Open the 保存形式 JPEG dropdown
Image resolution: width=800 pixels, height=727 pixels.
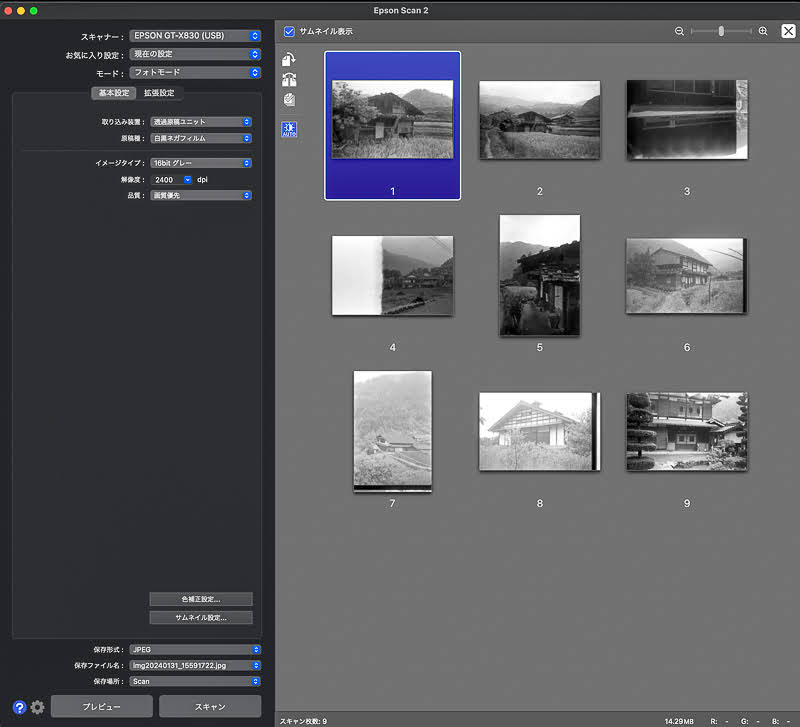195,649
